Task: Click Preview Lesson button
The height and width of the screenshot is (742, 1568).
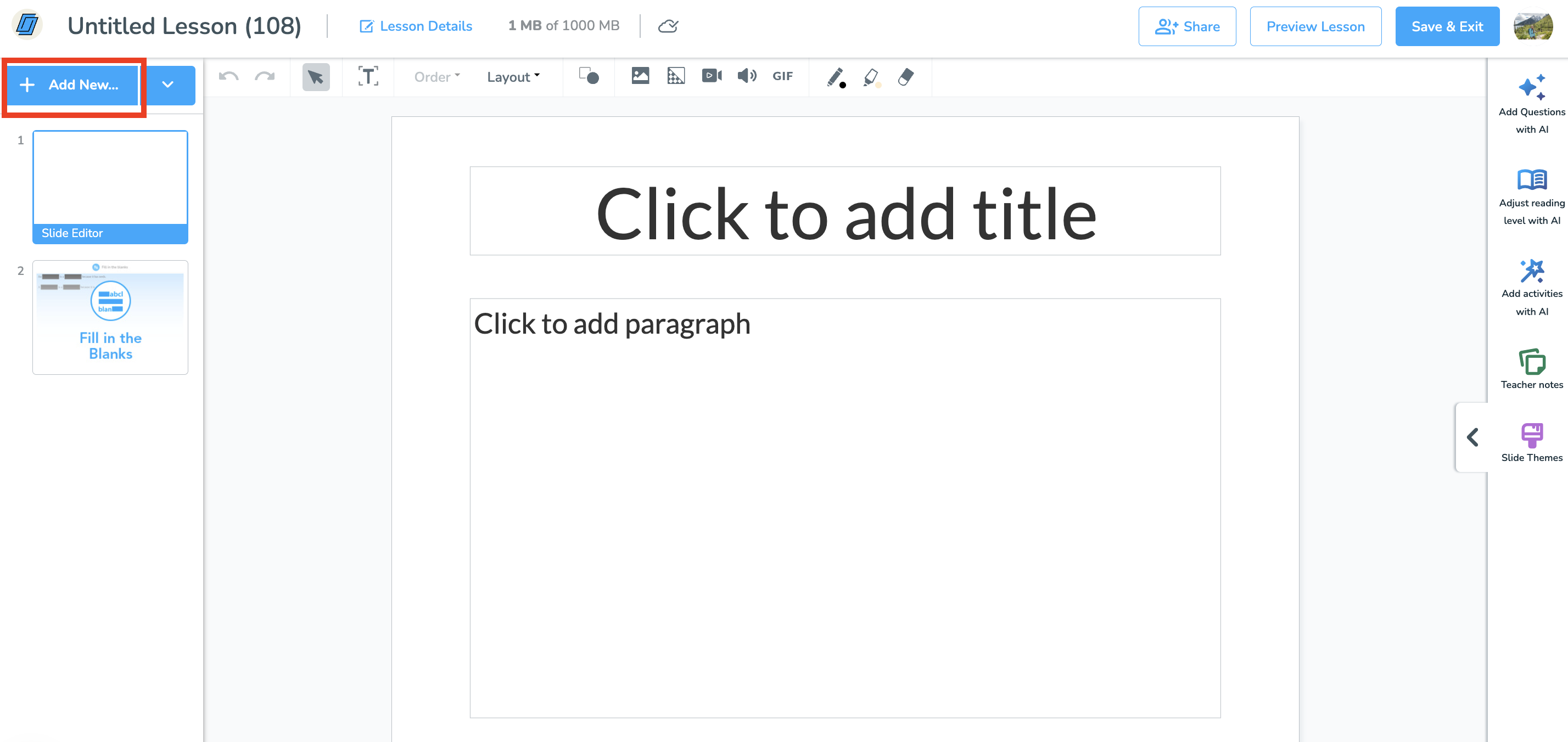Action: (1315, 26)
